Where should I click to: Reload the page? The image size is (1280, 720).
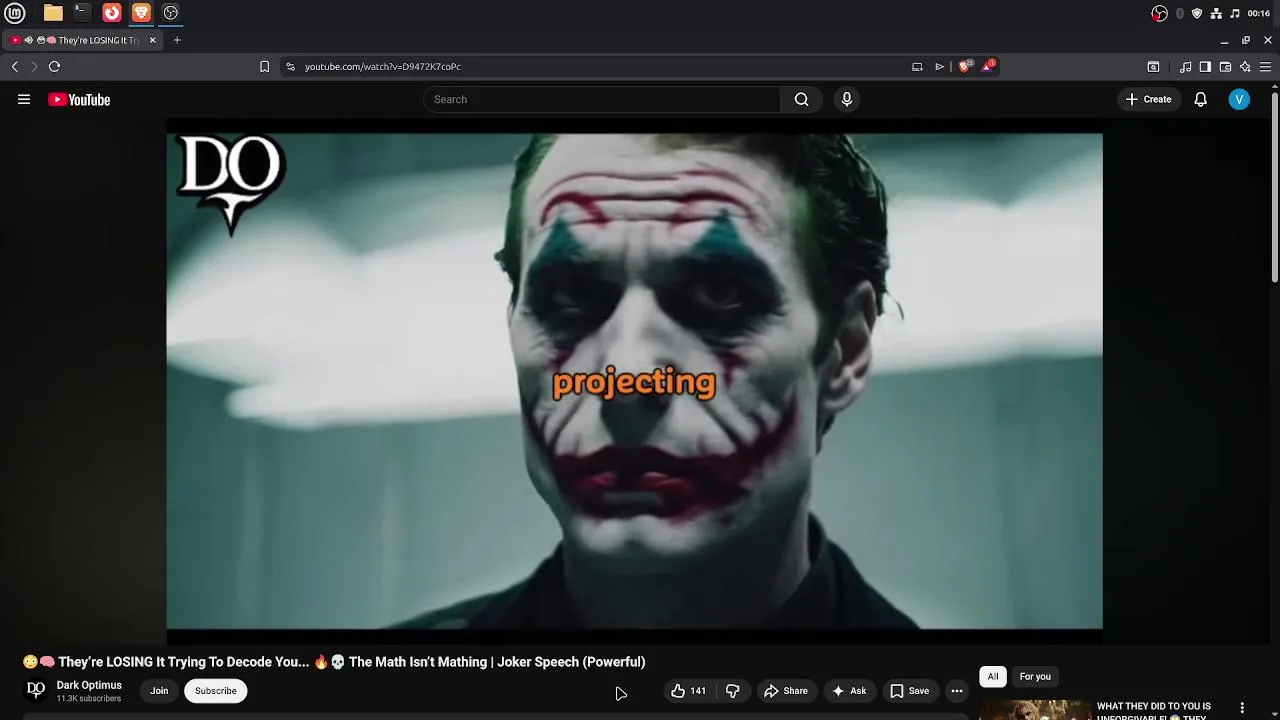pos(55,66)
